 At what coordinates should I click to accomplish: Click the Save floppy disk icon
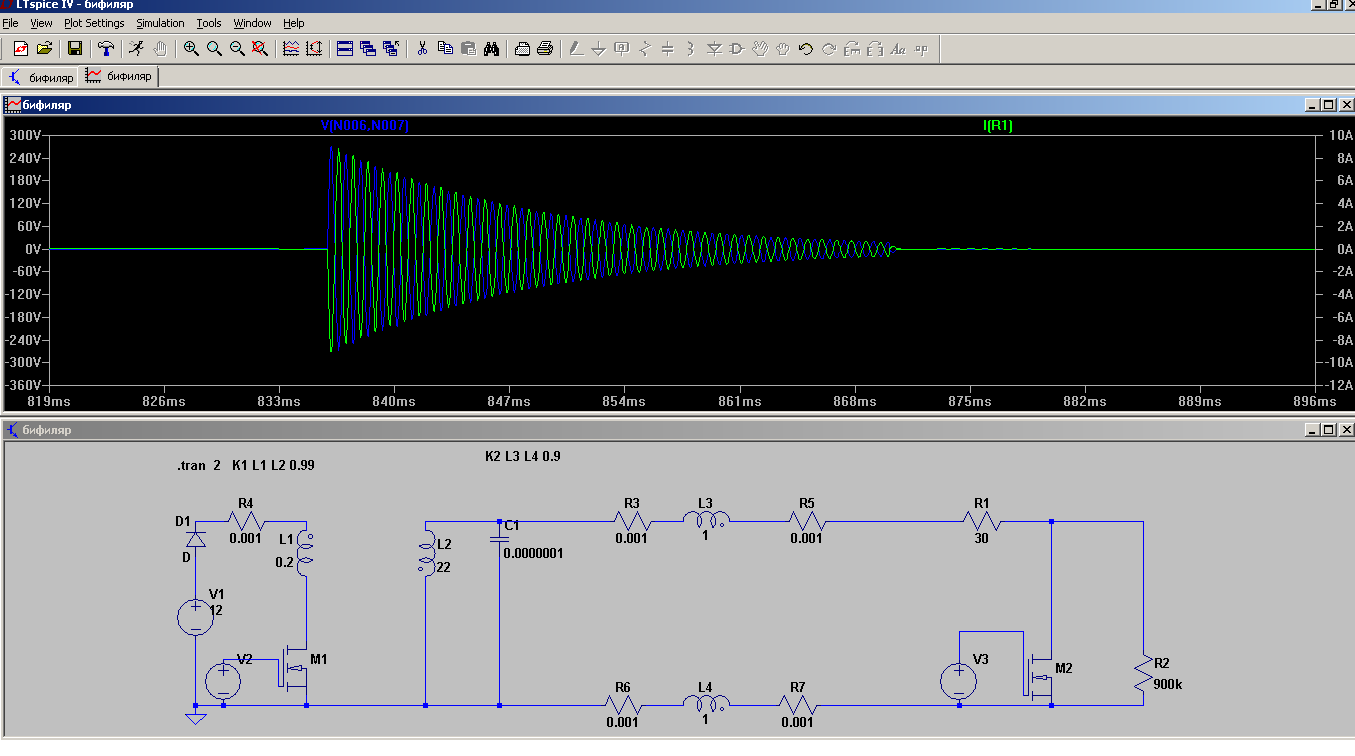pyautogui.click(x=75, y=48)
